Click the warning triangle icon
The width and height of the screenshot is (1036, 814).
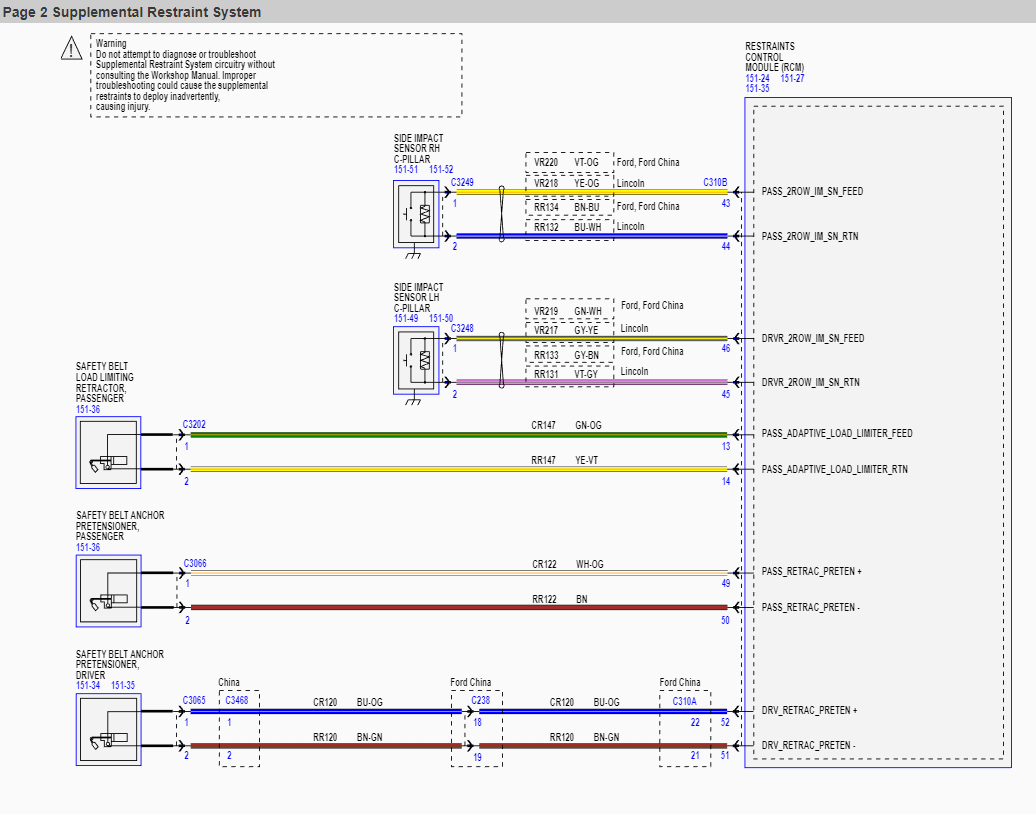pyautogui.click(x=71, y=48)
